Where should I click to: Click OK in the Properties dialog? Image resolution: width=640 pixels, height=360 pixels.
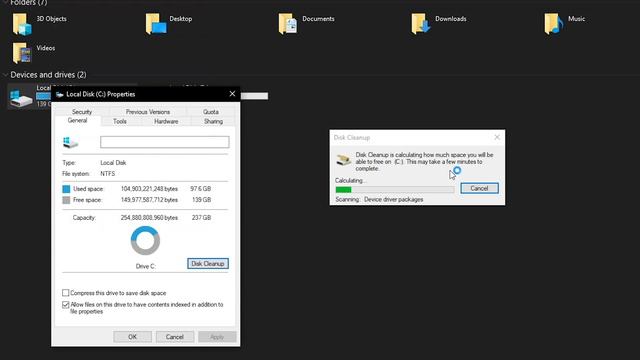[x=133, y=337]
